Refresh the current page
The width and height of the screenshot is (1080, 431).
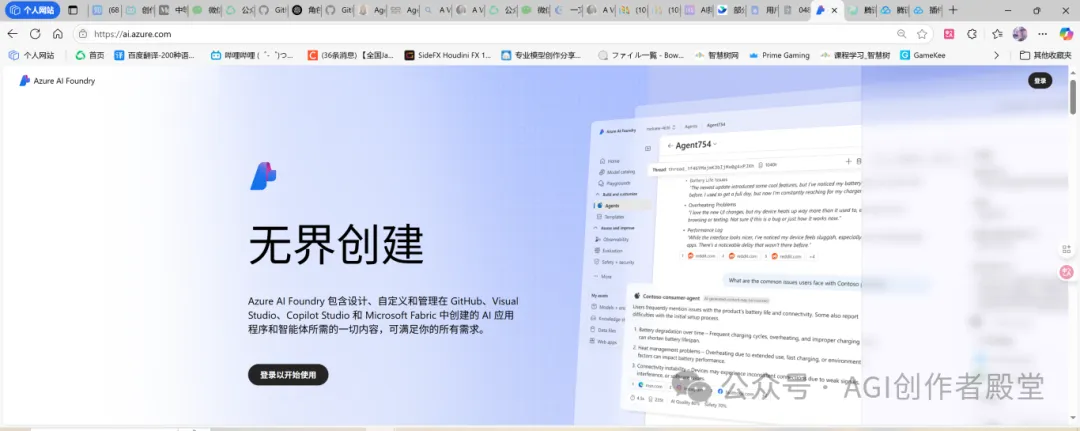(x=35, y=34)
